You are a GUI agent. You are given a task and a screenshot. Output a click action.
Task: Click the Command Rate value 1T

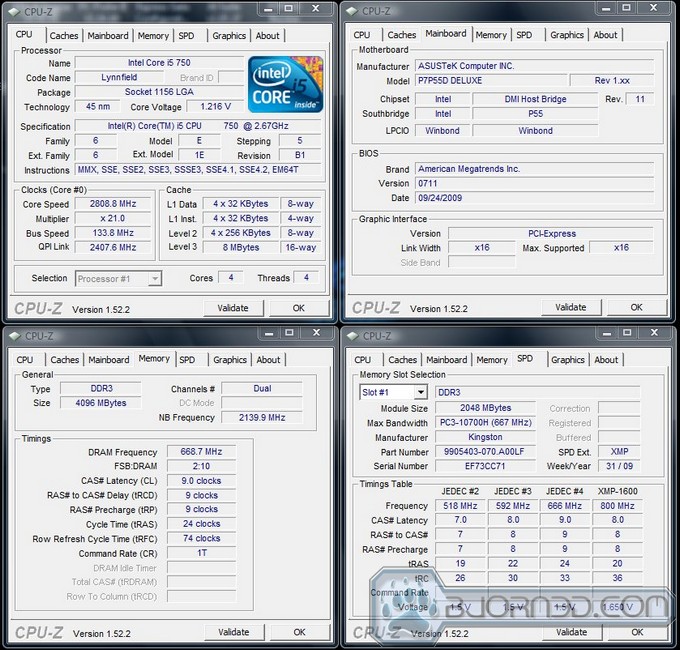201,553
